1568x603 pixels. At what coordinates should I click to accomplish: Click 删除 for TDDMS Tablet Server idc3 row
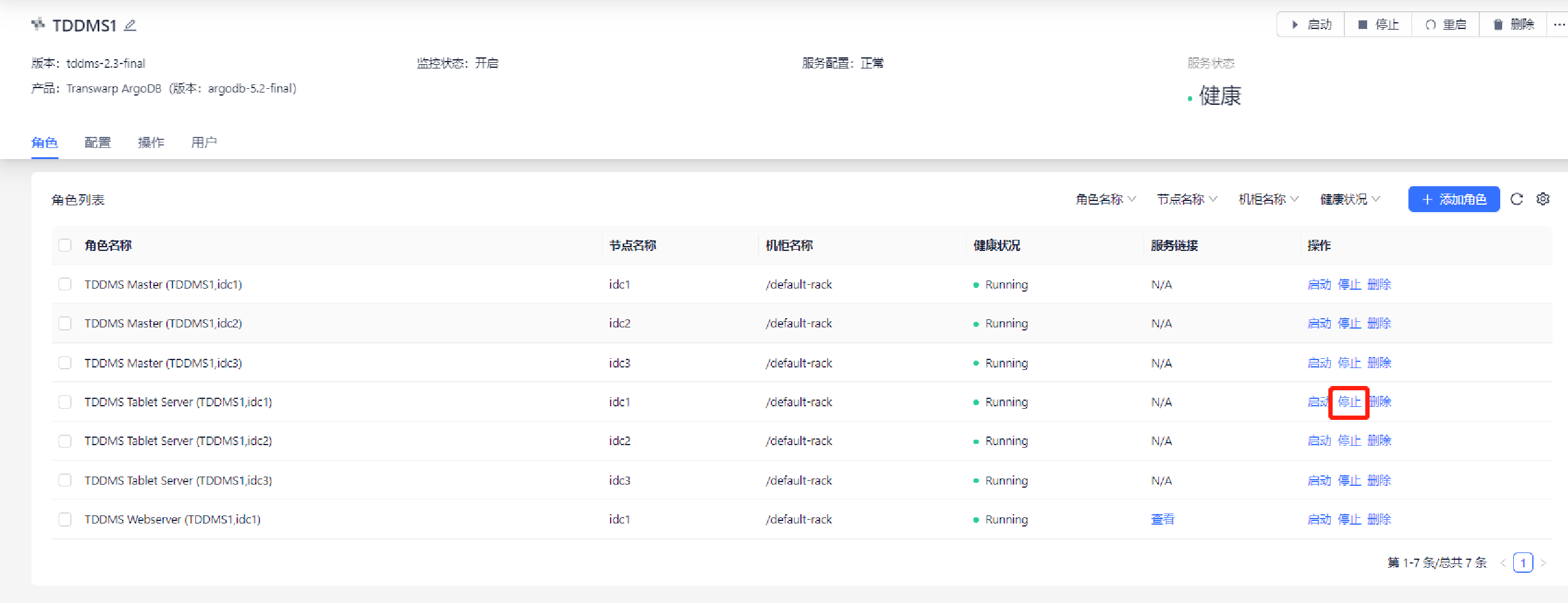tap(1379, 480)
